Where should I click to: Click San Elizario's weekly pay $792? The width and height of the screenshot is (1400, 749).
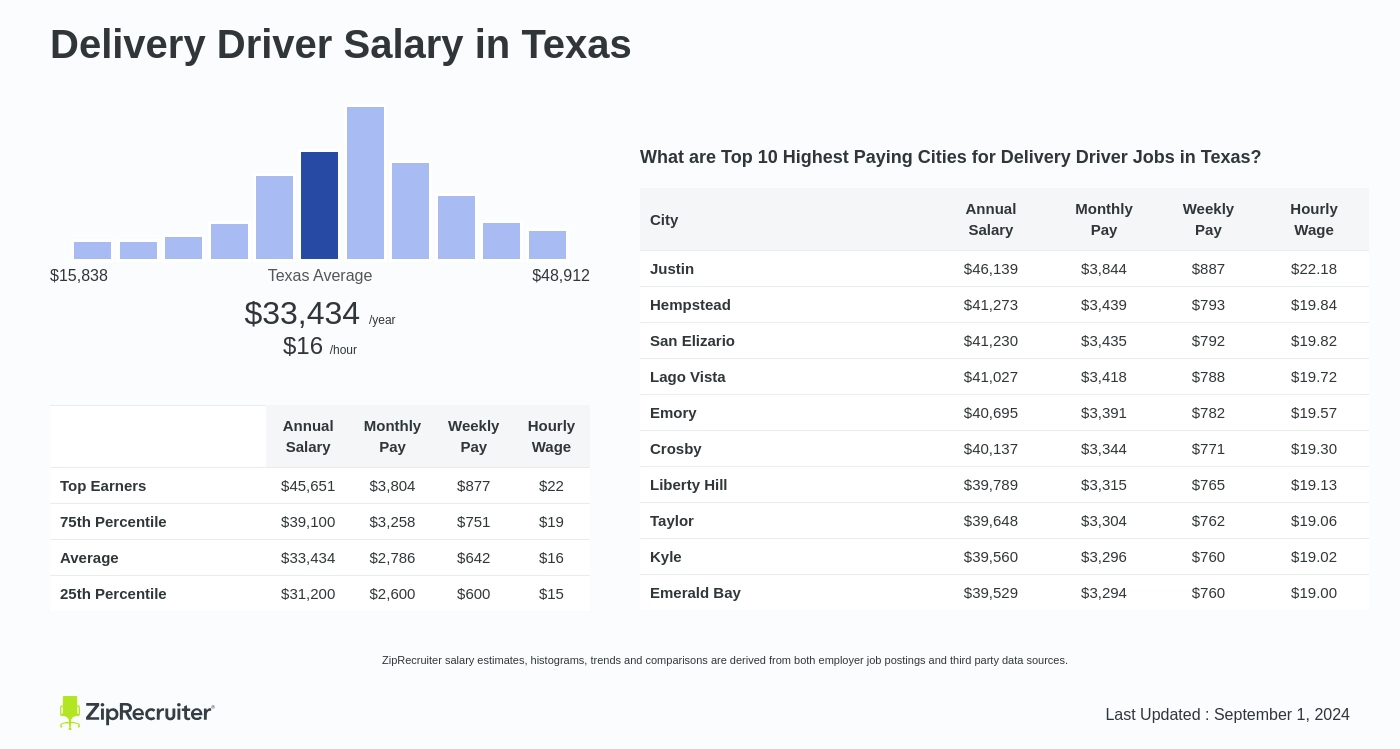(x=1208, y=340)
